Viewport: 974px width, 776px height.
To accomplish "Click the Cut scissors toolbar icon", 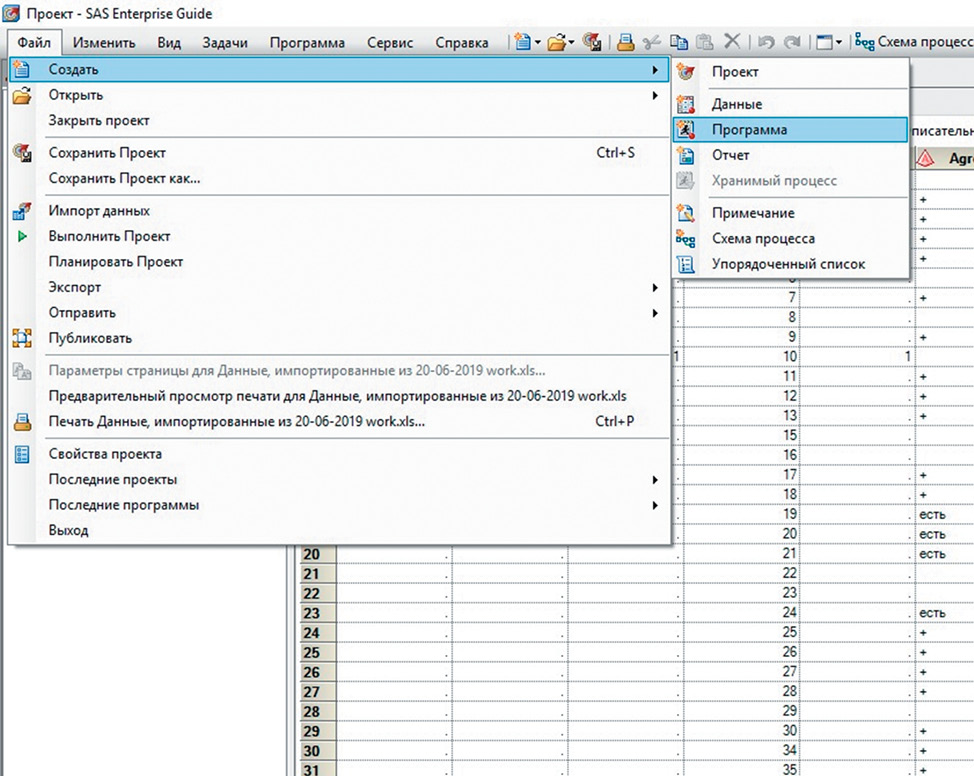I will point(652,42).
